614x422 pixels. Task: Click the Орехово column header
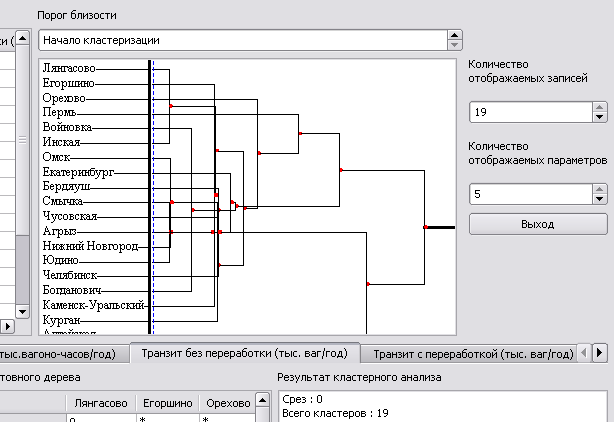click(228, 402)
